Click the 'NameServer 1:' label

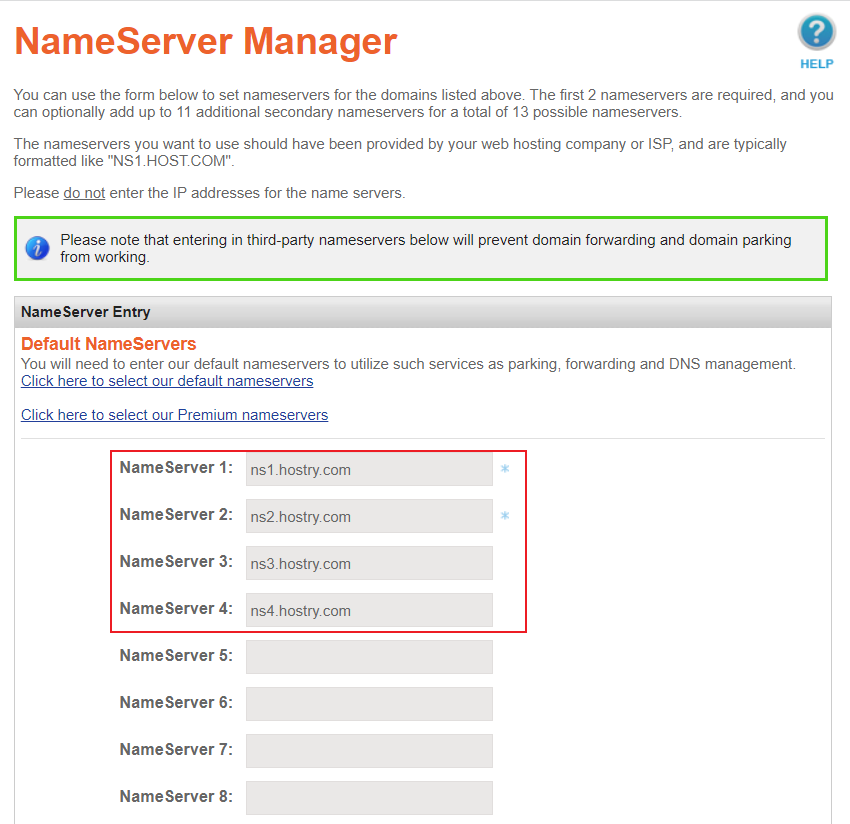pos(176,467)
